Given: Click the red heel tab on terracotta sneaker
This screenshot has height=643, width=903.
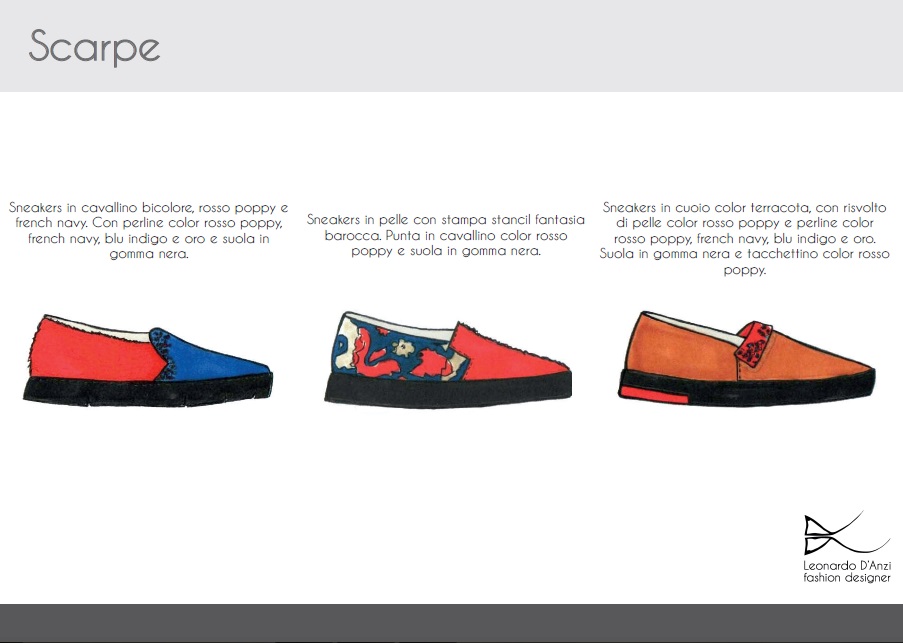Looking at the screenshot, I should coord(653,394).
